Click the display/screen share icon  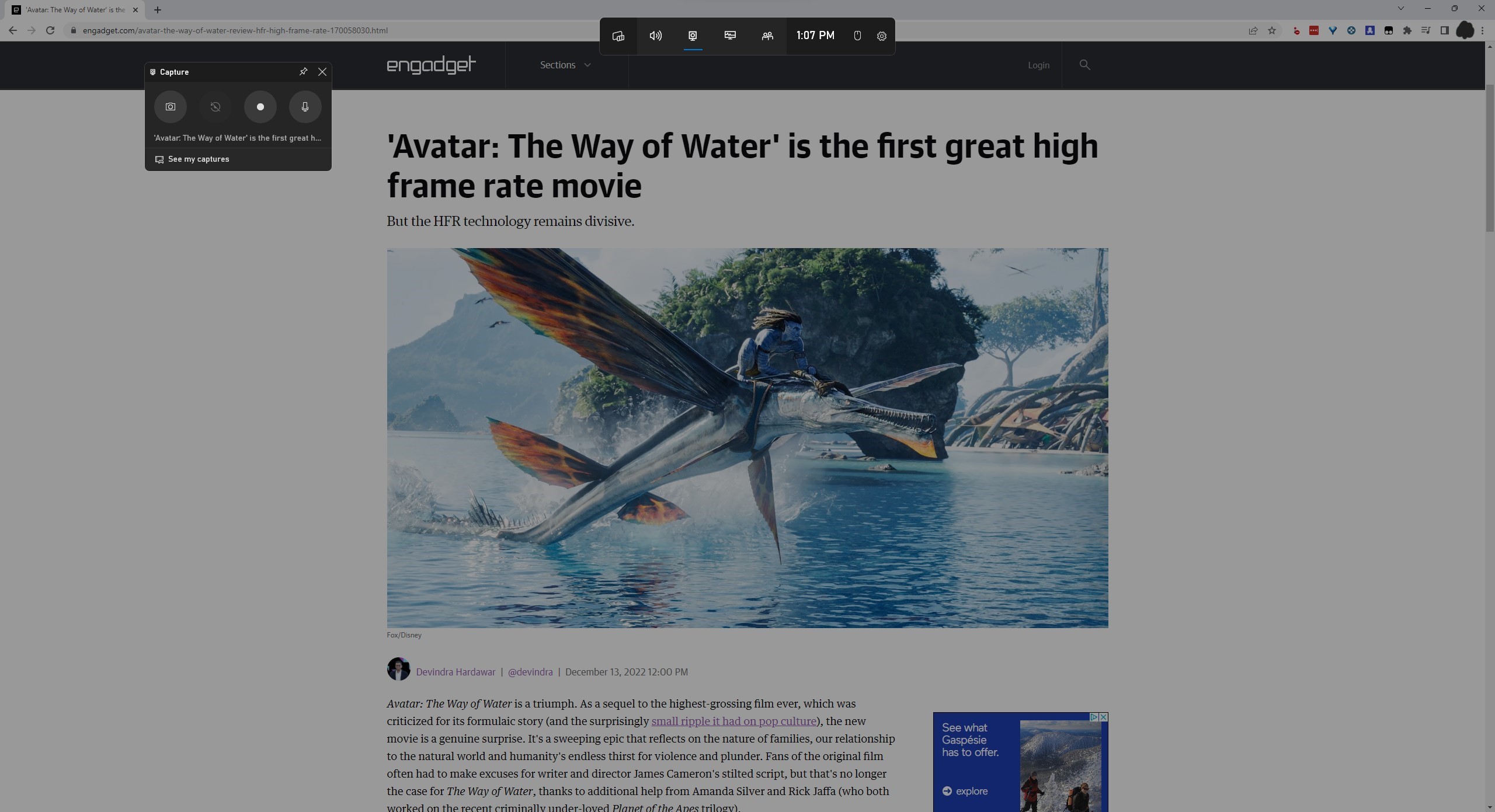731,35
